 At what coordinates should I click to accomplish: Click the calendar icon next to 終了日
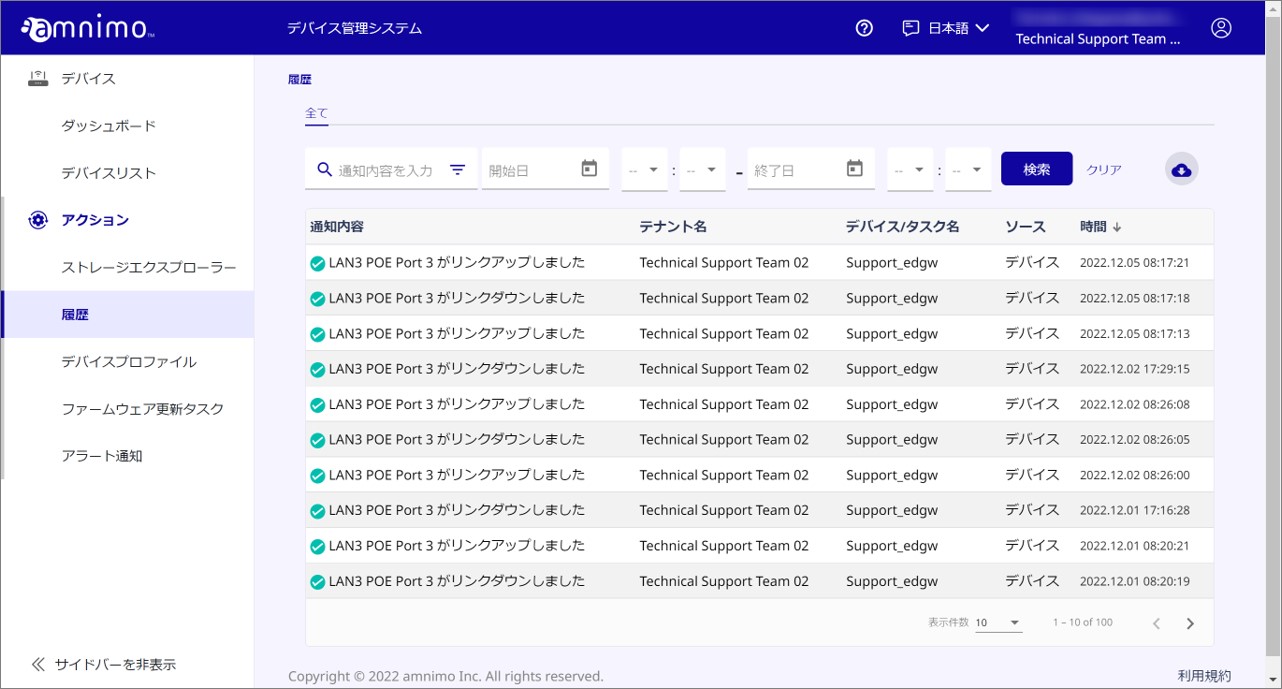click(x=855, y=168)
